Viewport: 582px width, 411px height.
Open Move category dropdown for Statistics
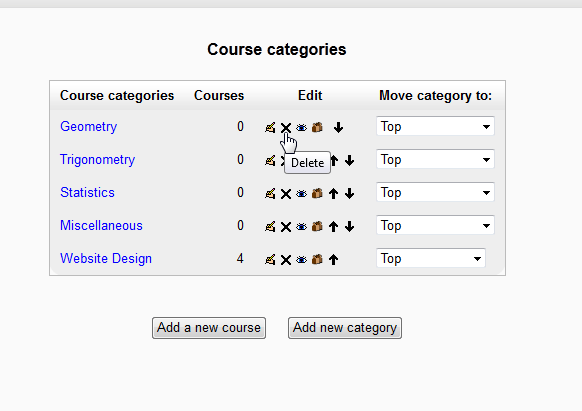(x=435, y=192)
